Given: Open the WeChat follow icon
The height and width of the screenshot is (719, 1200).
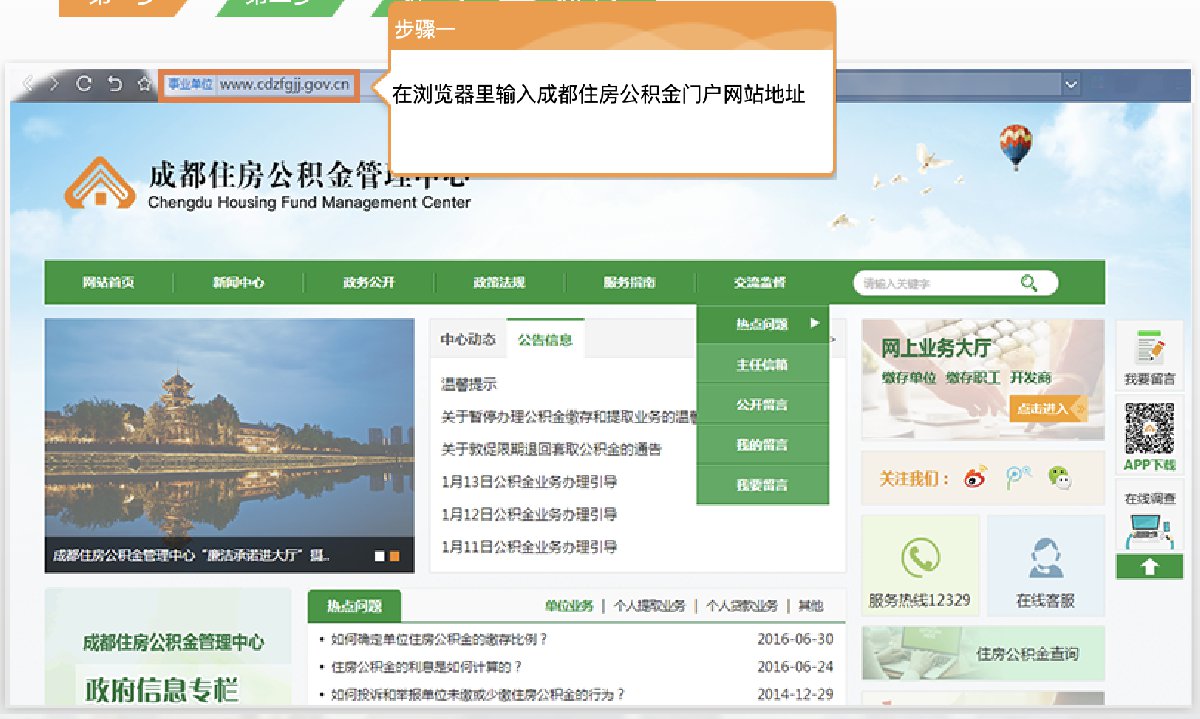Looking at the screenshot, I should click(1060, 478).
